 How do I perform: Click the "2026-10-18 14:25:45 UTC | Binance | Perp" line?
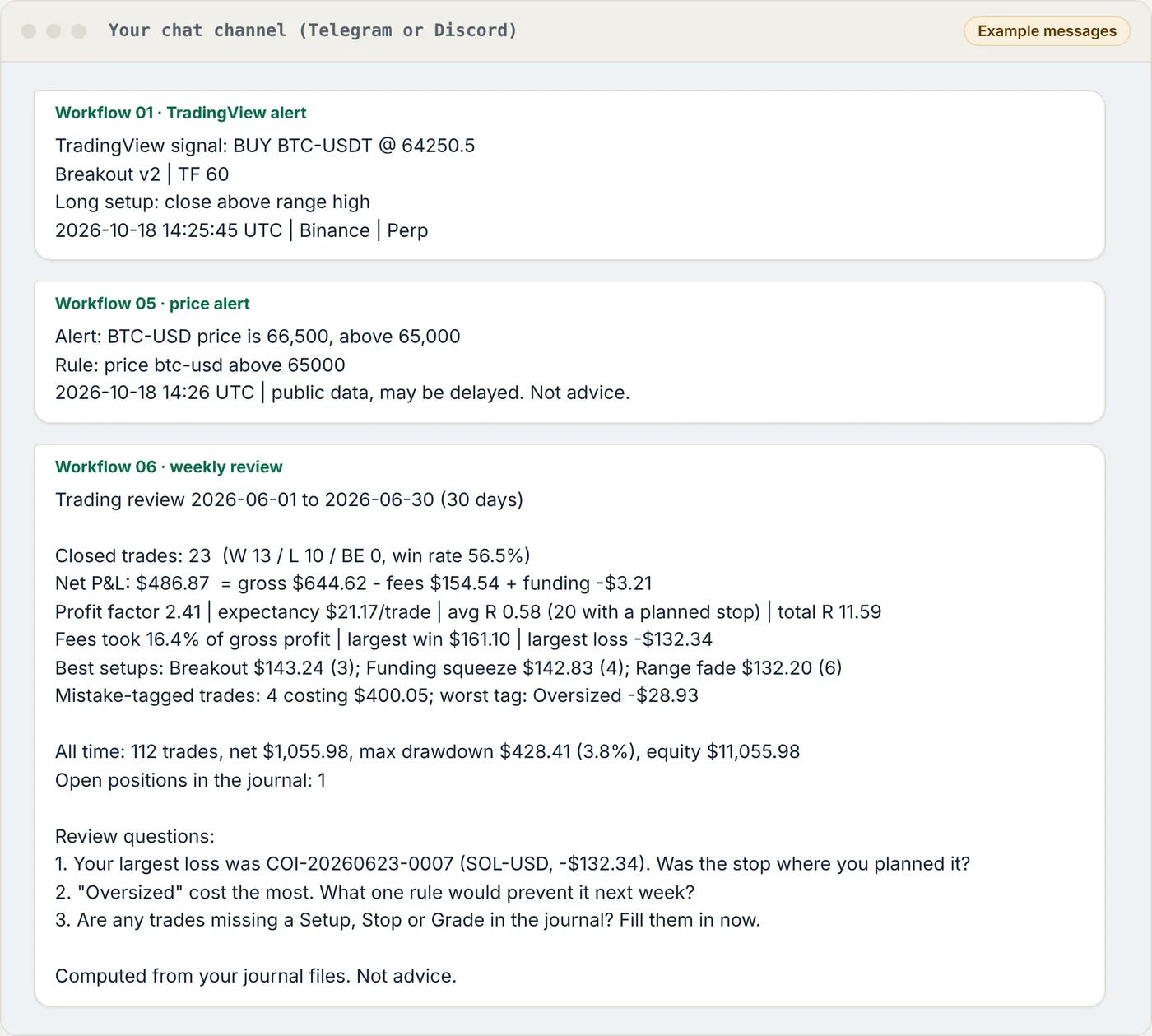pos(241,230)
